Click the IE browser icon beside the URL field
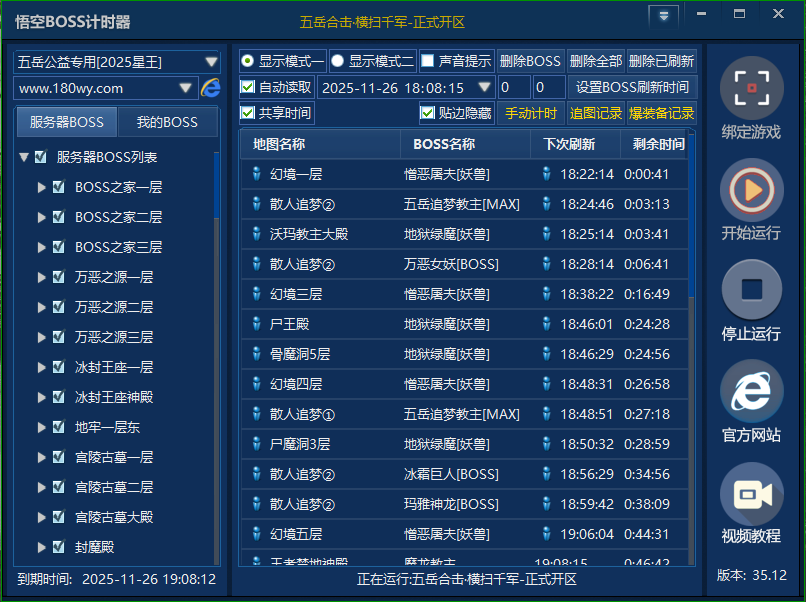 click(211, 88)
